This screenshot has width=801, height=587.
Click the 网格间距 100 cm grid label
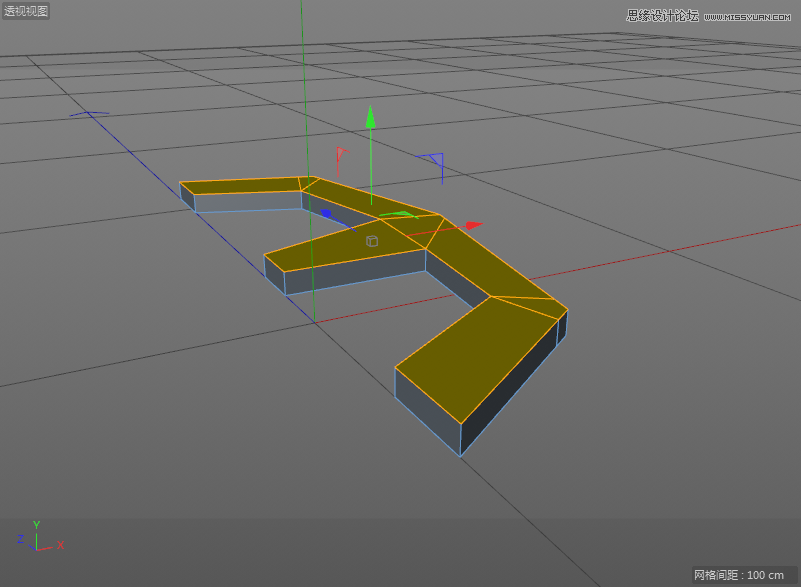click(x=739, y=575)
